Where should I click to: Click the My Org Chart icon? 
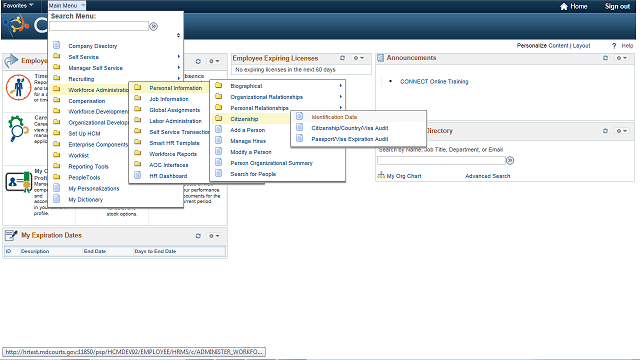point(381,176)
